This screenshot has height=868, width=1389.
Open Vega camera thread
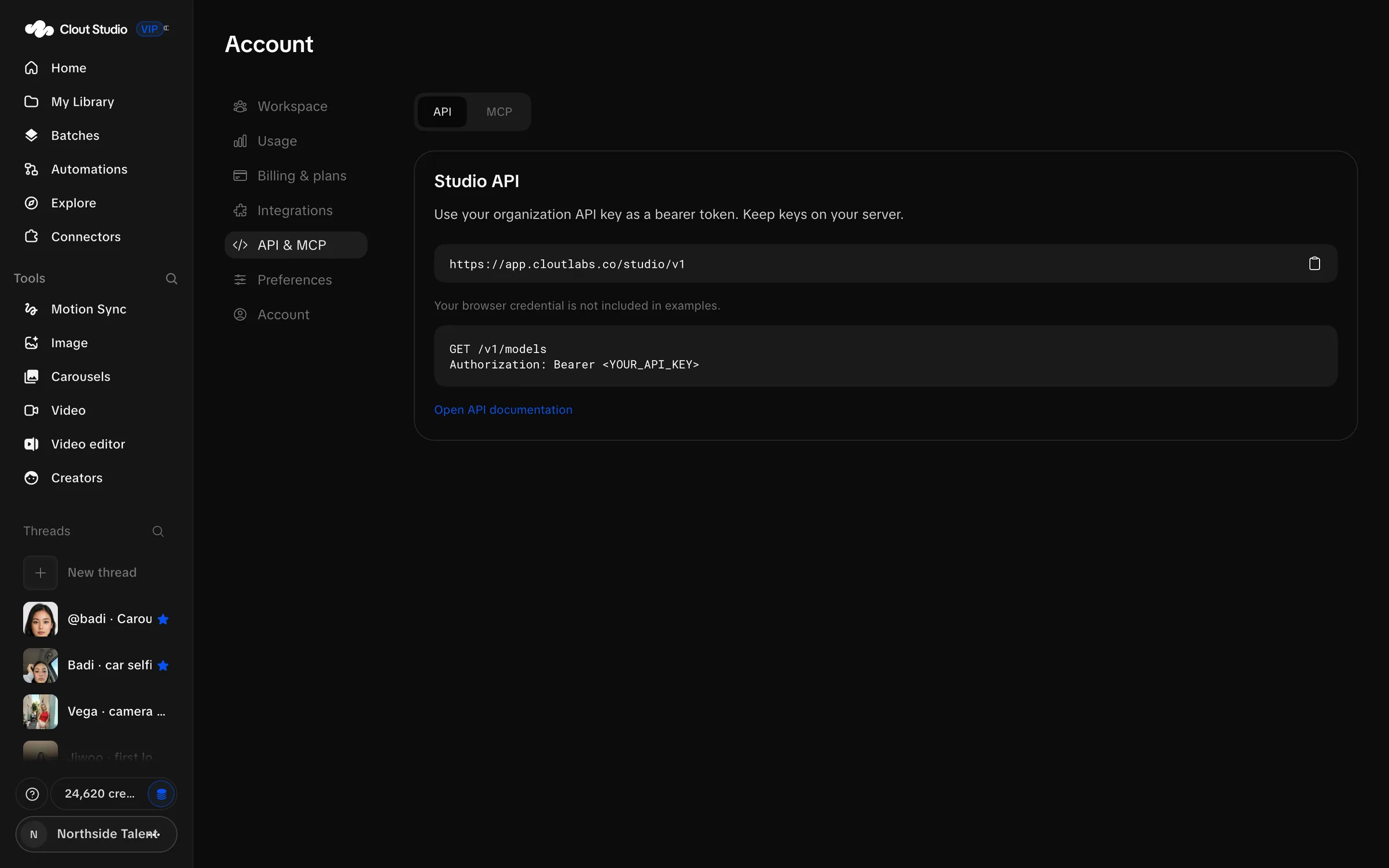coord(96,712)
